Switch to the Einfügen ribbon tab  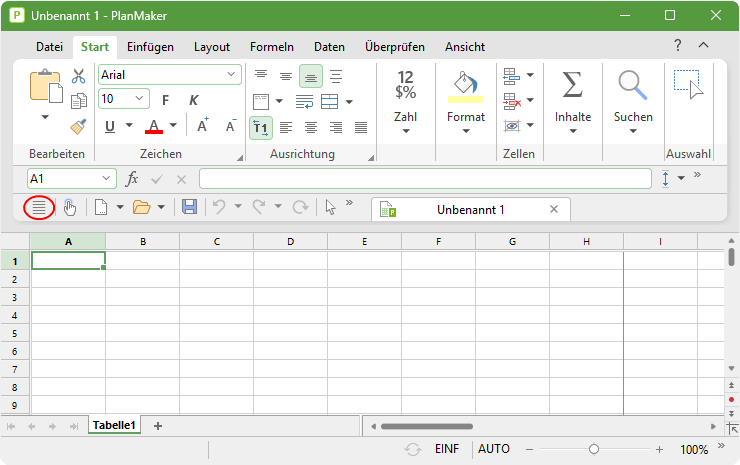[x=150, y=47]
